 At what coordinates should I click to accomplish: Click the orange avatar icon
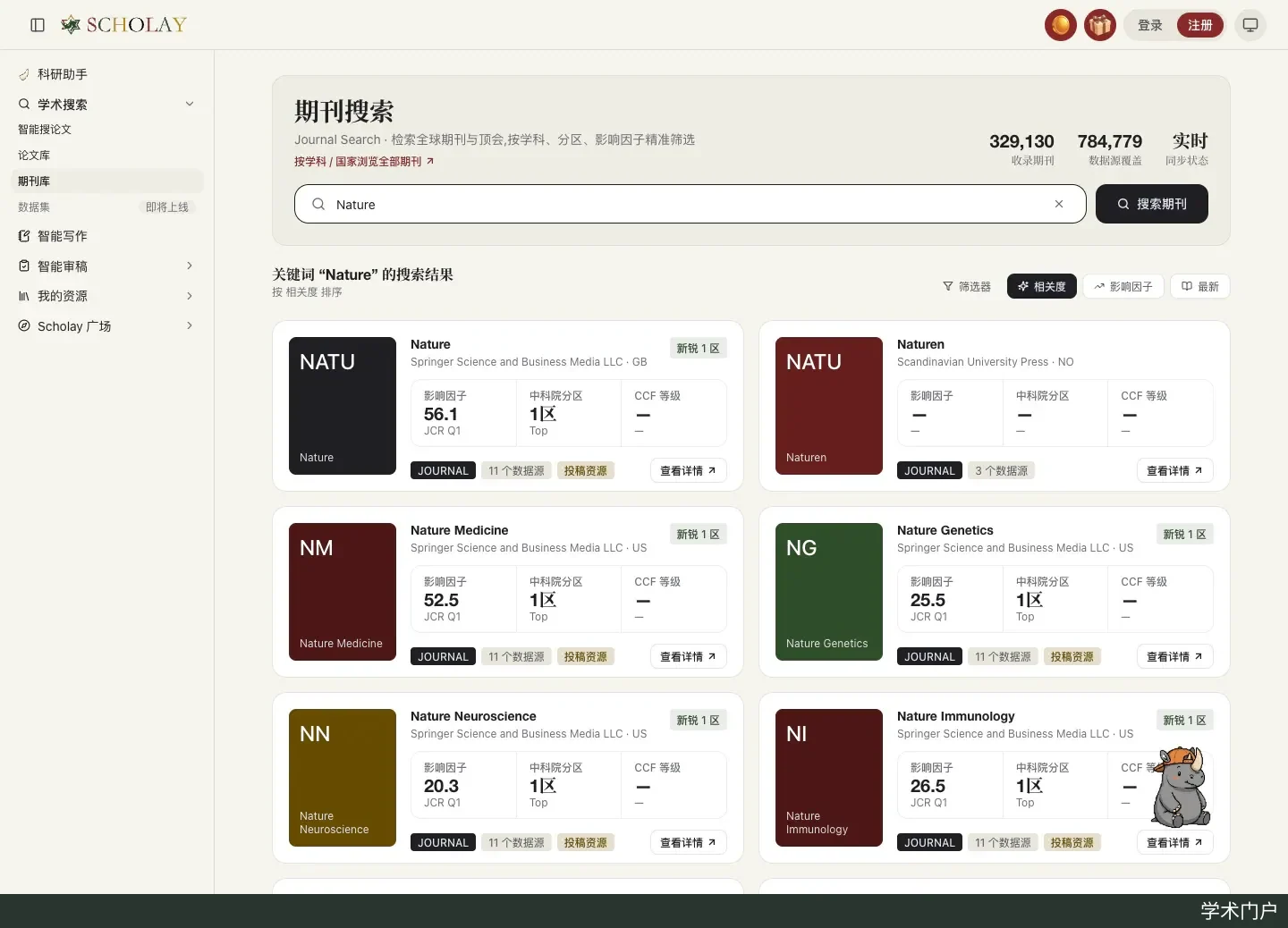(1061, 25)
